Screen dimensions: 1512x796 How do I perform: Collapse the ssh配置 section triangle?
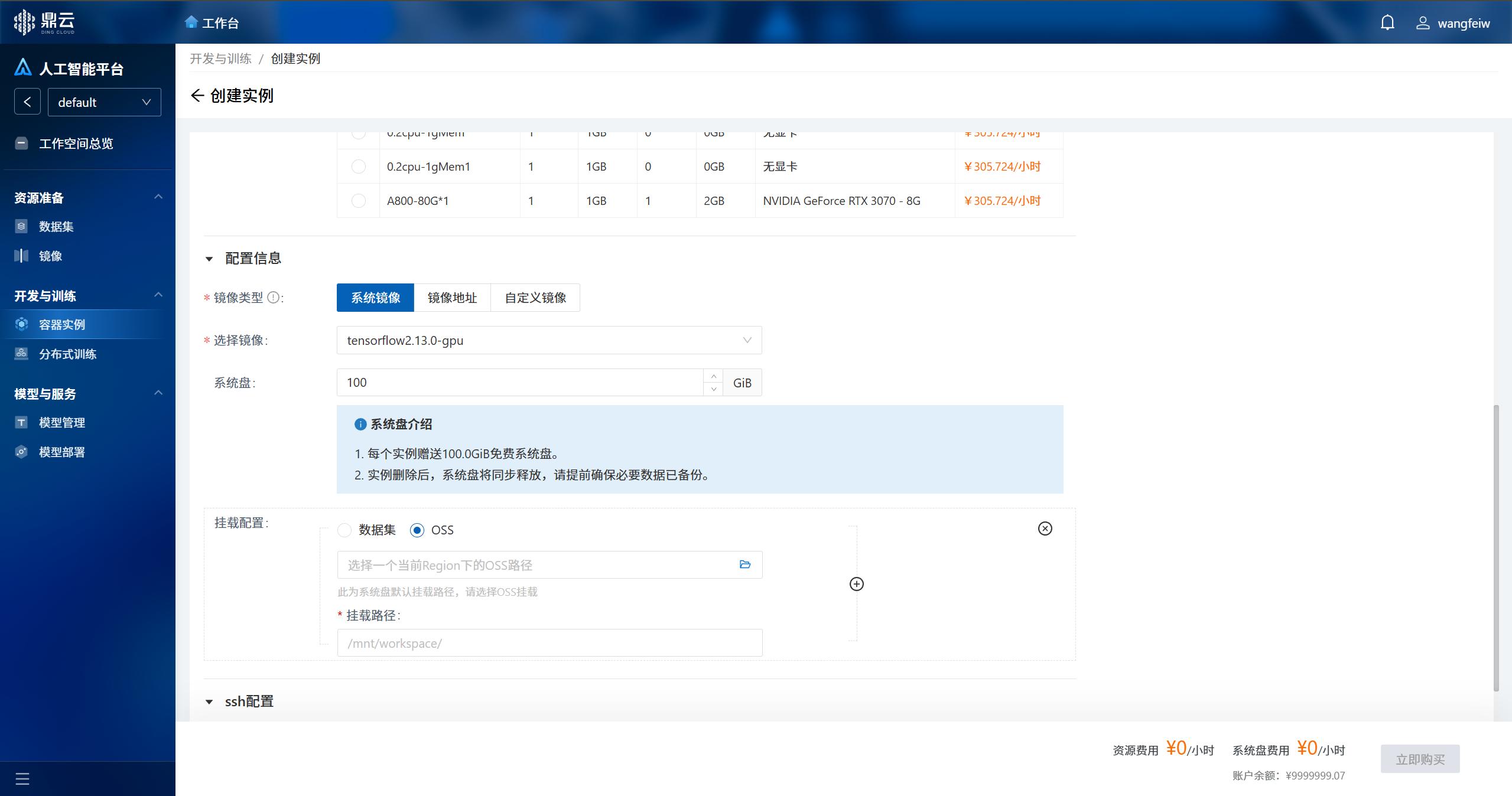[209, 702]
